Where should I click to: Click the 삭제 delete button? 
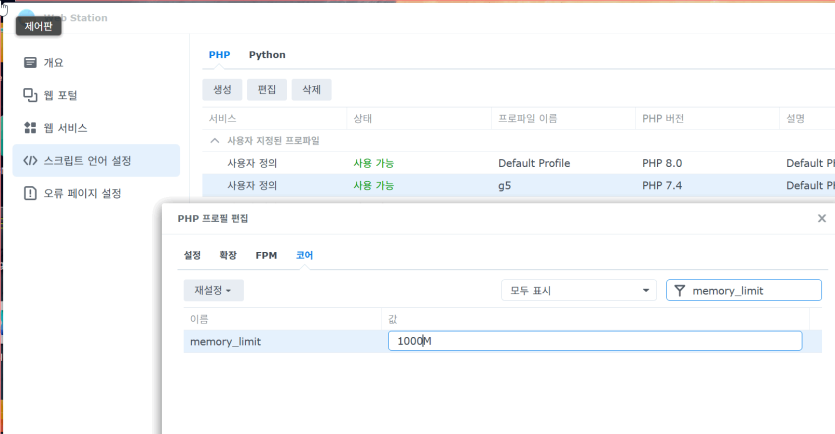(x=312, y=89)
